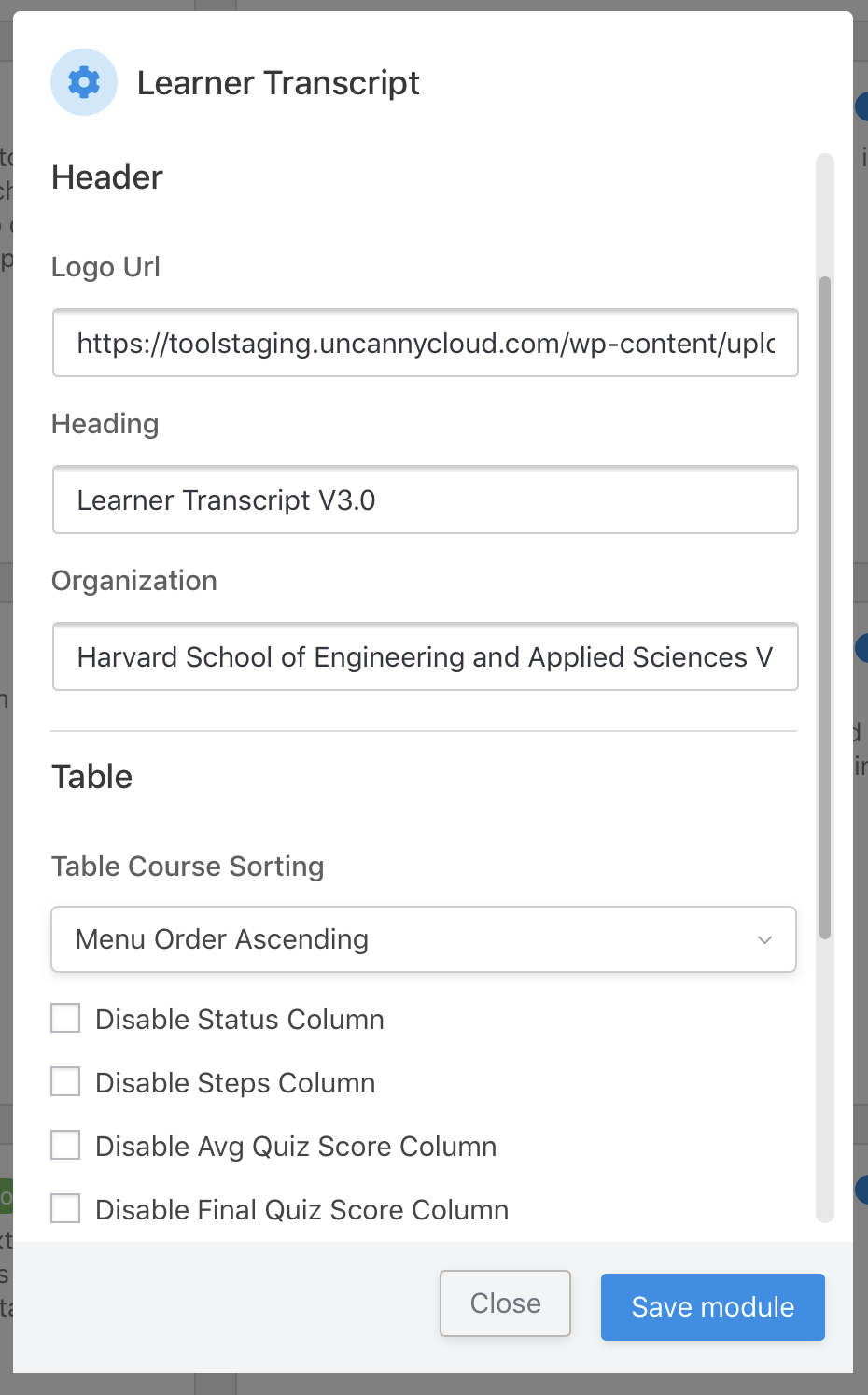This screenshot has width=868, height=1395.
Task: Toggle the Disable Final Quiz Score Column checkbox
Action: 65,1209
